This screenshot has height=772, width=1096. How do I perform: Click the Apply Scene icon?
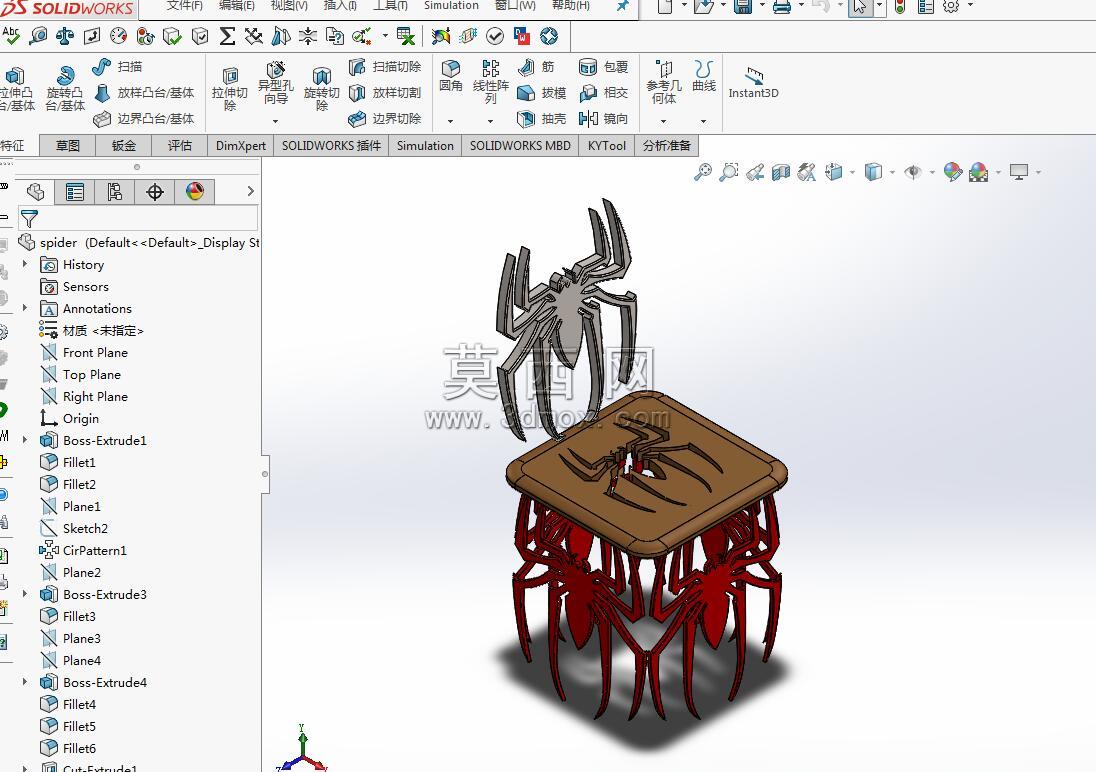click(979, 172)
